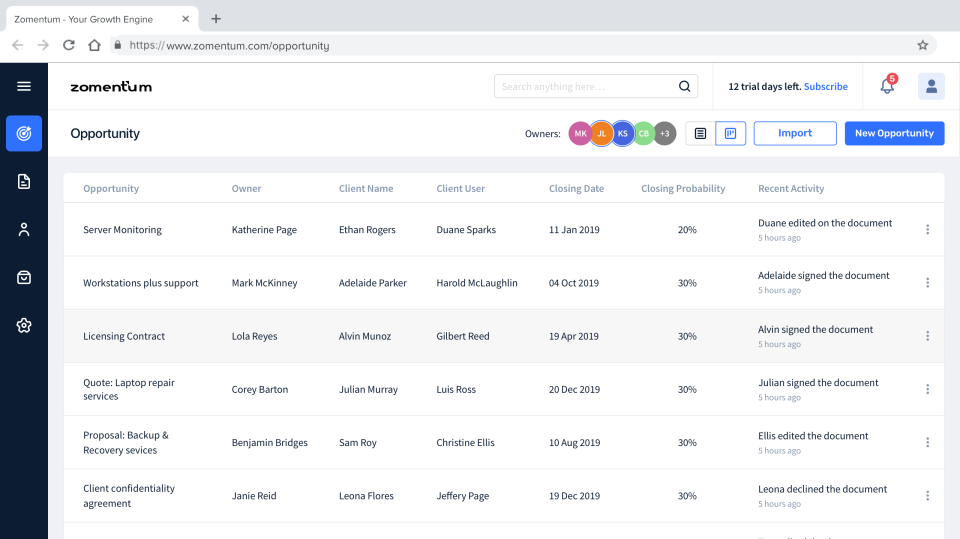Open the hamburger menu in sidebar
Screen dimensions: 960x539
[x=24, y=86]
